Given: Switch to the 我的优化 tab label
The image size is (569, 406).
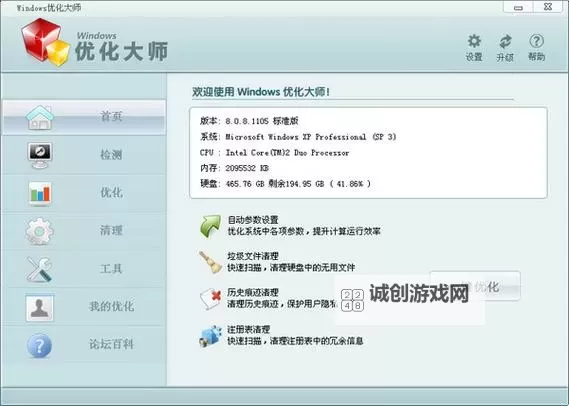Looking at the screenshot, I should coord(111,307).
